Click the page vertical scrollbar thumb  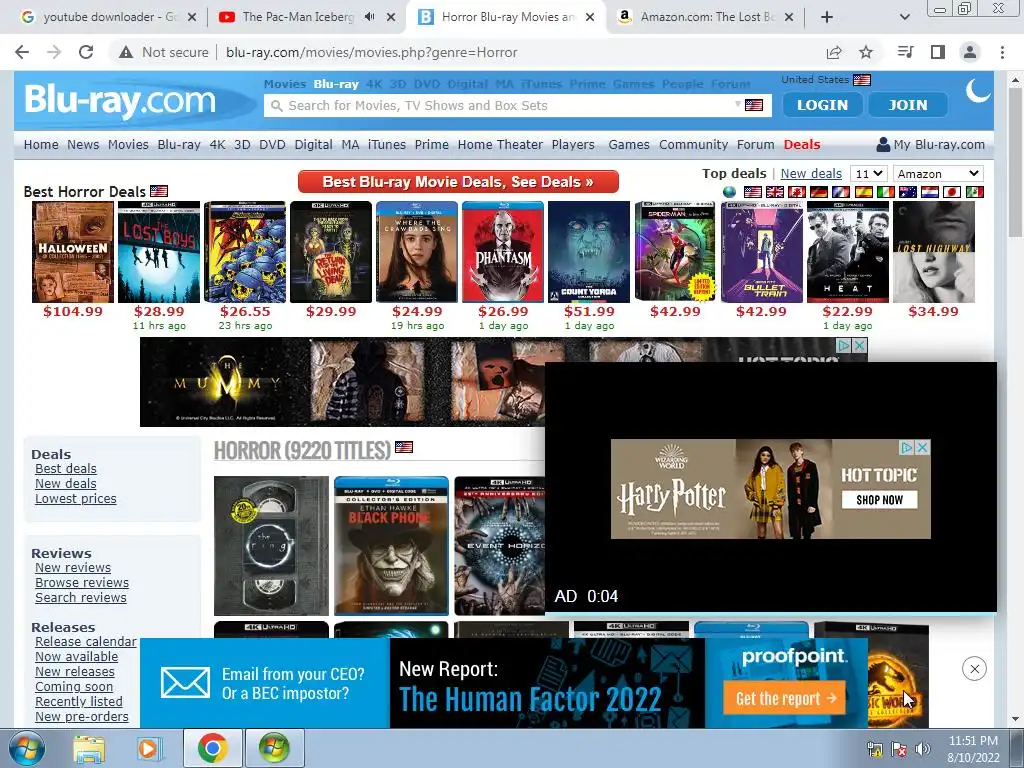tap(1016, 163)
